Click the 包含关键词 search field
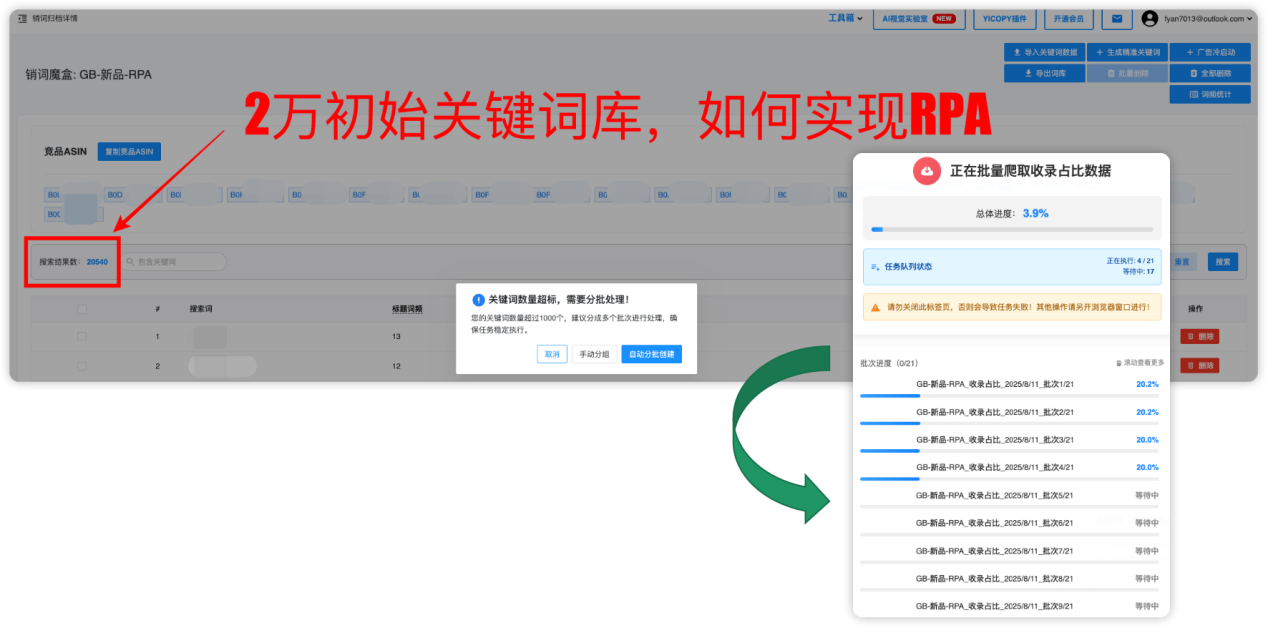This screenshot has width=1268, height=628. click(x=172, y=261)
